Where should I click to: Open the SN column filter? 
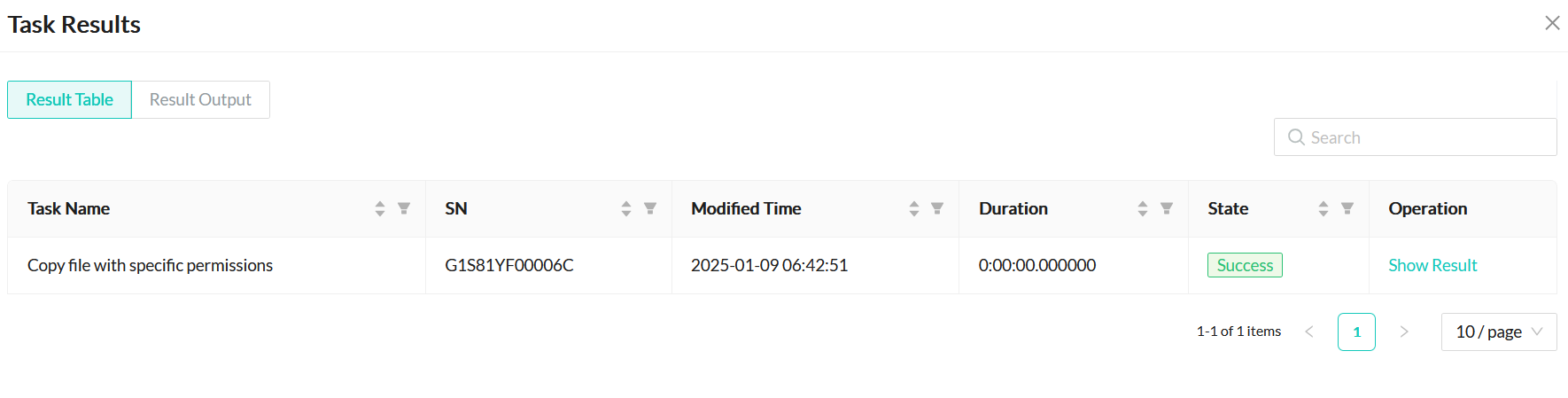coord(650,208)
